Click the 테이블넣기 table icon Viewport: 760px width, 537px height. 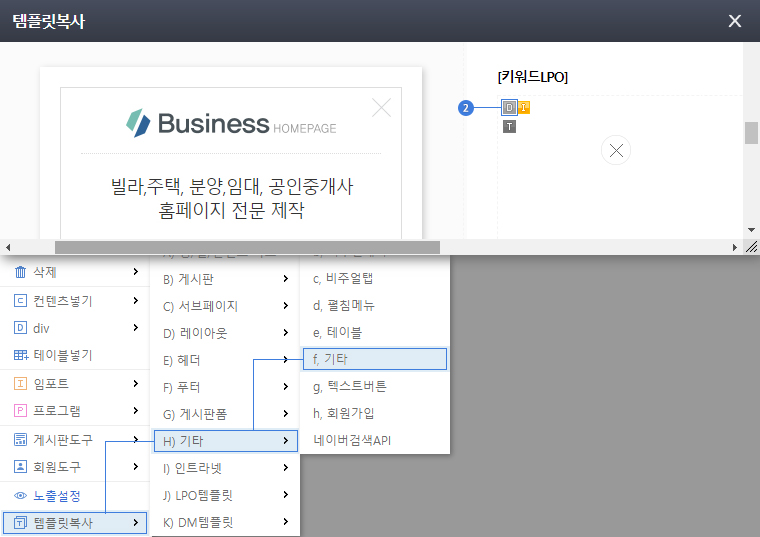tap(20, 355)
